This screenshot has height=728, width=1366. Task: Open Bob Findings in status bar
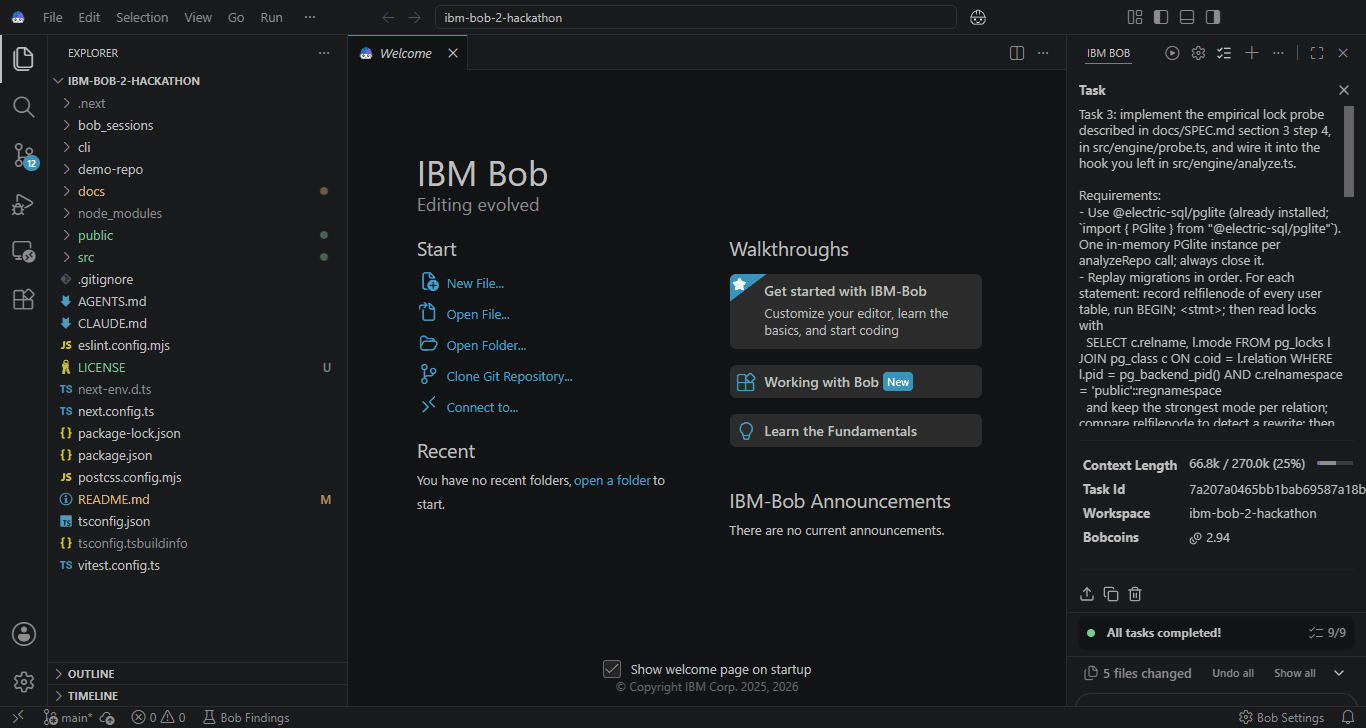pos(246,717)
